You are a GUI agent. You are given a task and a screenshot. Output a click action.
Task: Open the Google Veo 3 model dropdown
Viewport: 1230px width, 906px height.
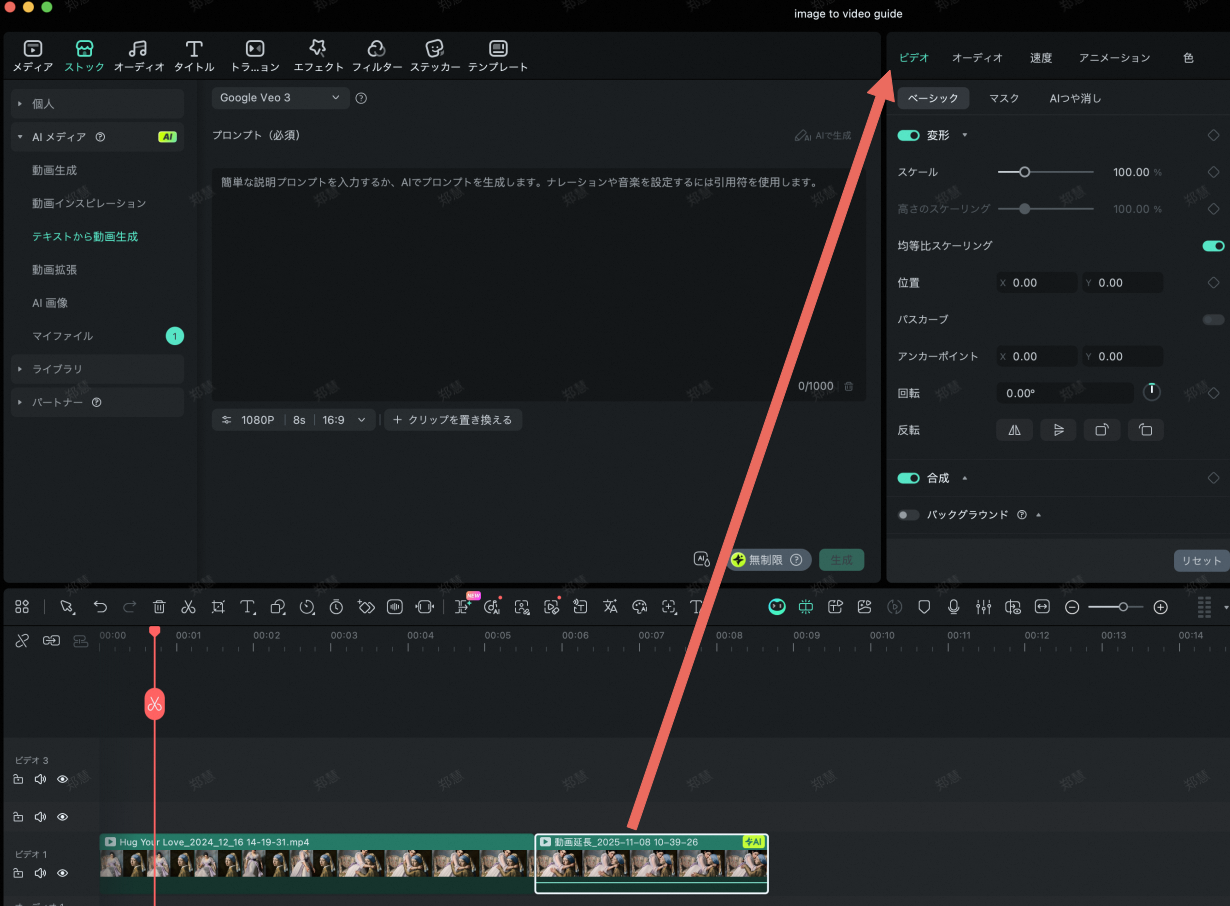pyautogui.click(x=280, y=98)
